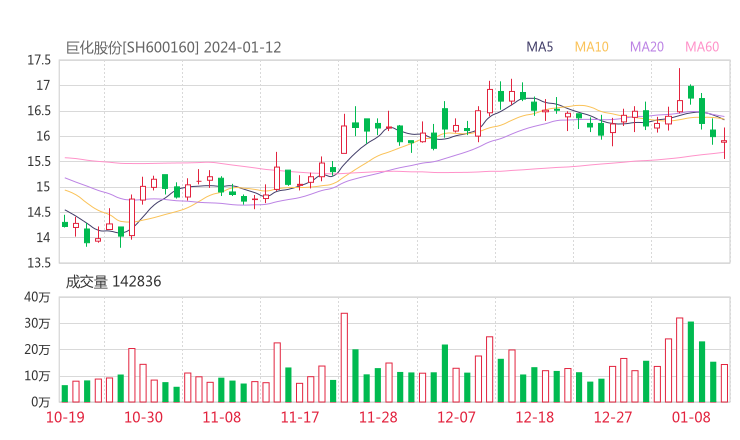740x440 pixels.
Task: Click the 10-19 date axis label
Action: click(65, 417)
